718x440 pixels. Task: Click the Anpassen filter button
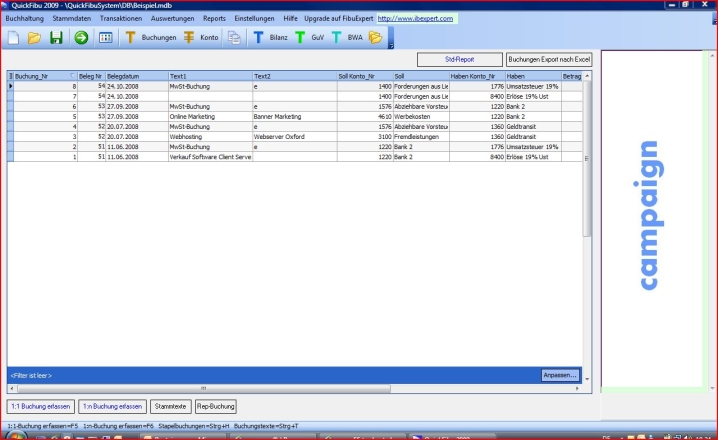tap(559, 374)
